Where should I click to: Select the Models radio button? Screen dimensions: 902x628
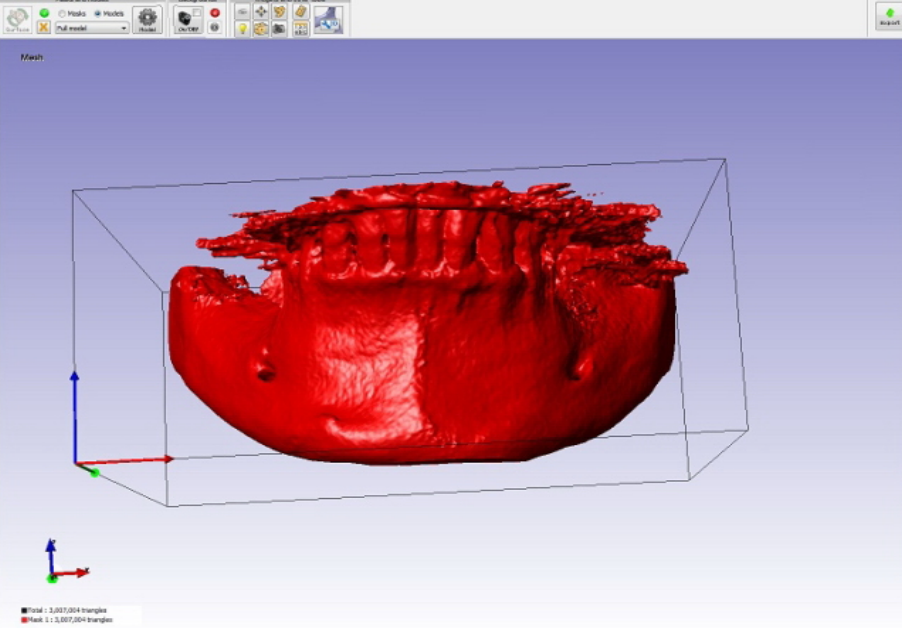[98, 13]
